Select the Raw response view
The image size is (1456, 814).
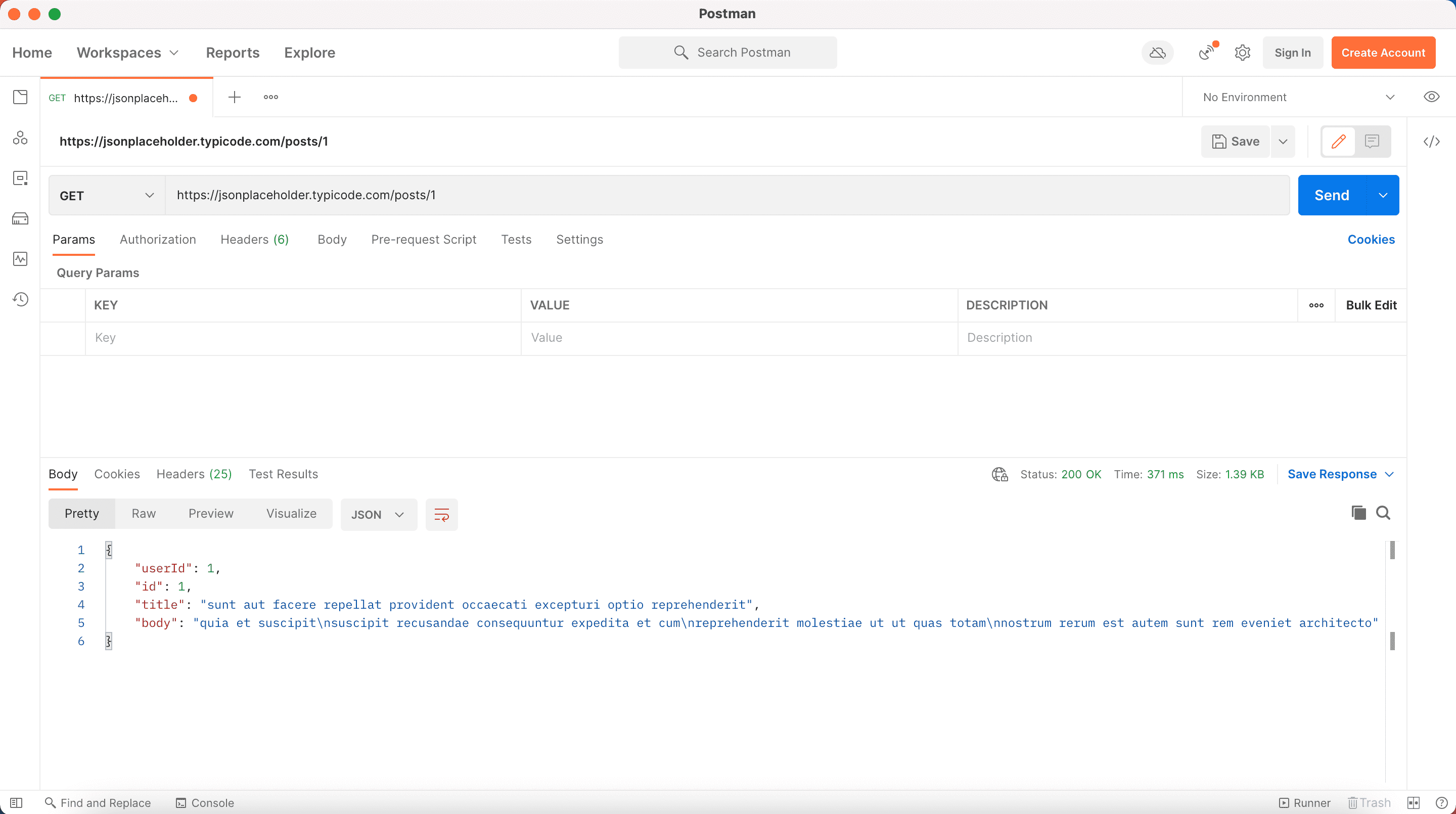144,513
